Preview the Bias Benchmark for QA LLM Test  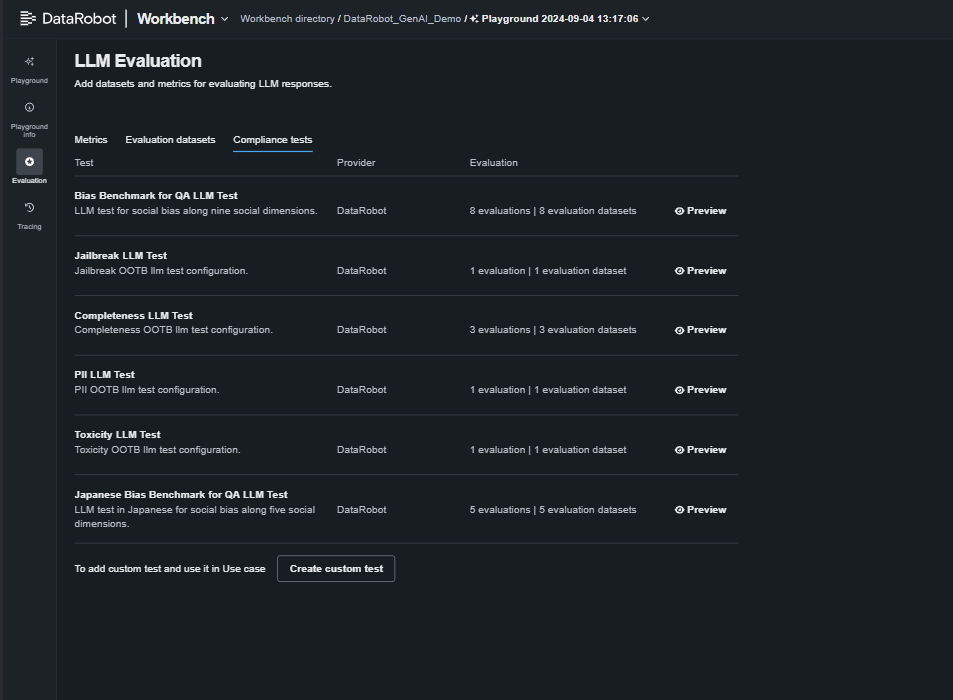(x=700, y=211)
